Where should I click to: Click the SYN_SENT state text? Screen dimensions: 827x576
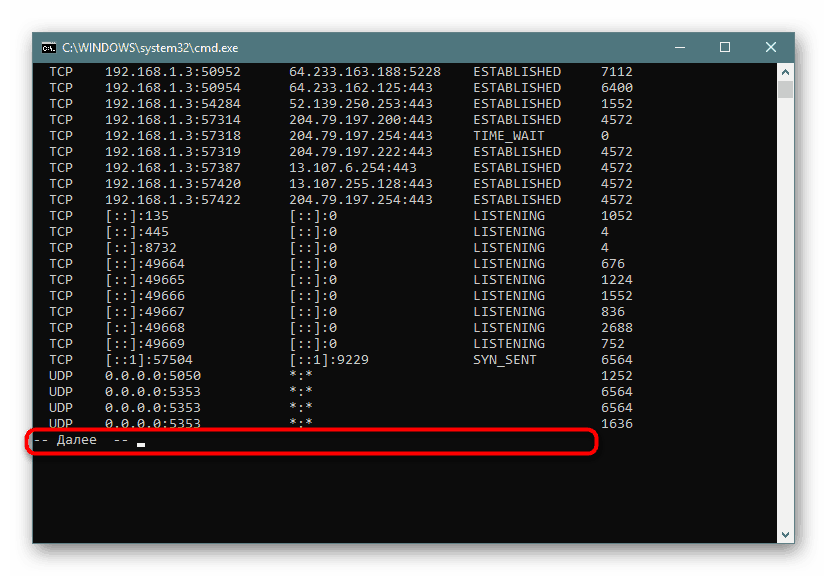click(x=505, y=360)
